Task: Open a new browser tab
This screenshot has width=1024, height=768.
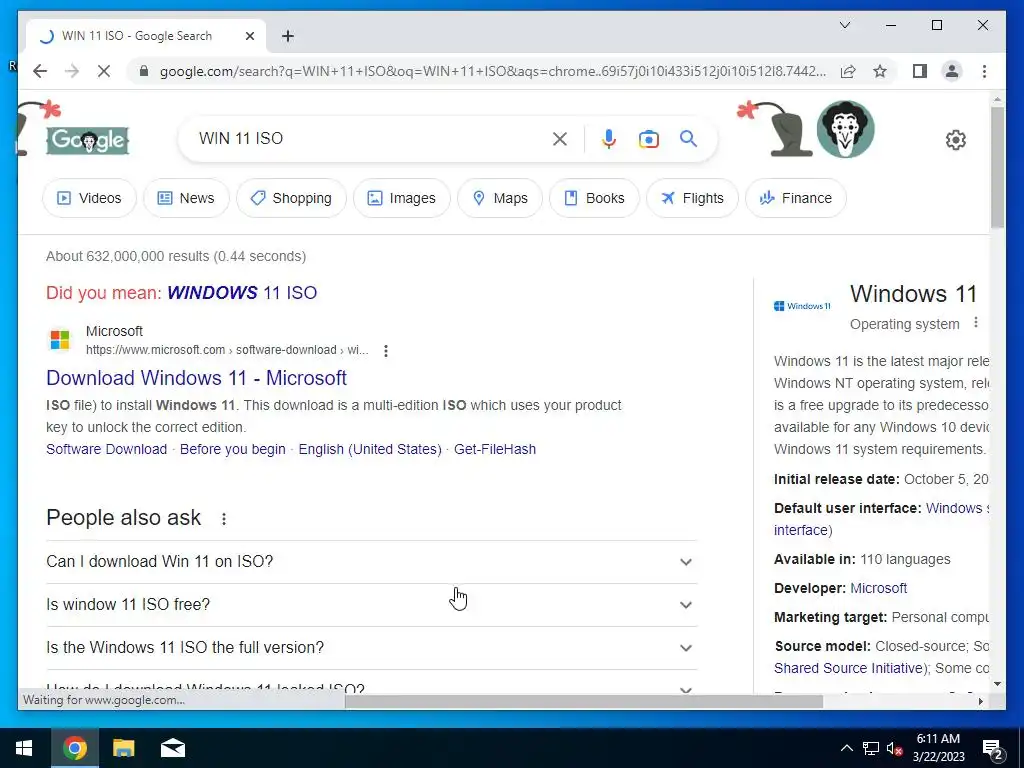Action: point(288,36)
